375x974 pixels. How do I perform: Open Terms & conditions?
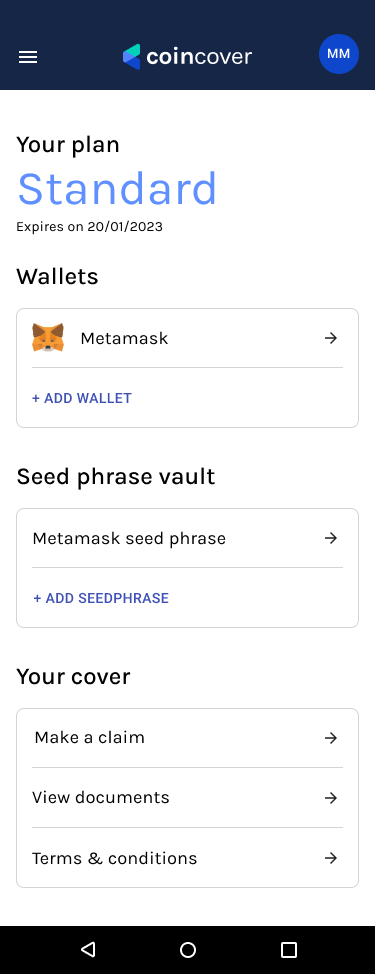point(188,858)
